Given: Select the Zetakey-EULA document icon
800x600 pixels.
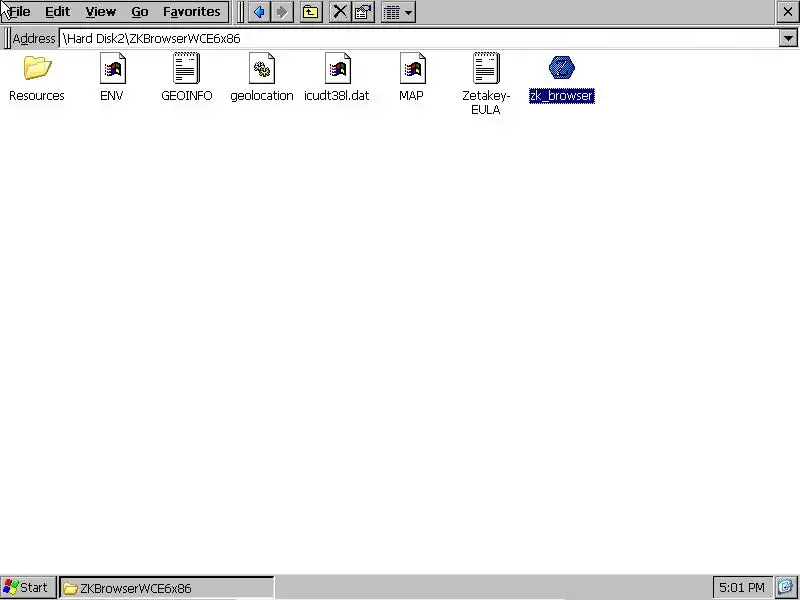Looking at the screenshot, I should [486, 68].
